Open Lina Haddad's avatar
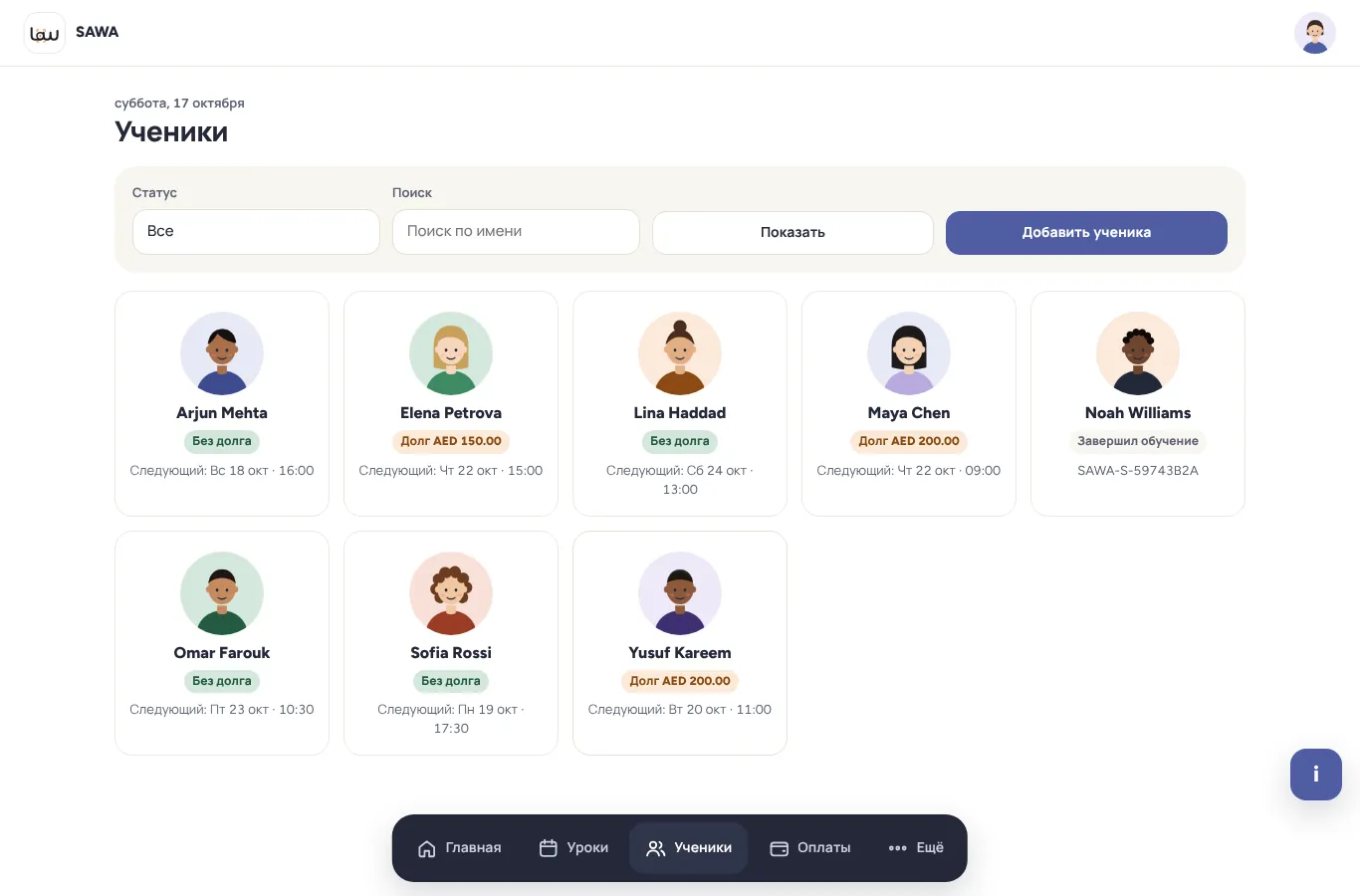This screenshot has height=896, width=1360. 680,353
